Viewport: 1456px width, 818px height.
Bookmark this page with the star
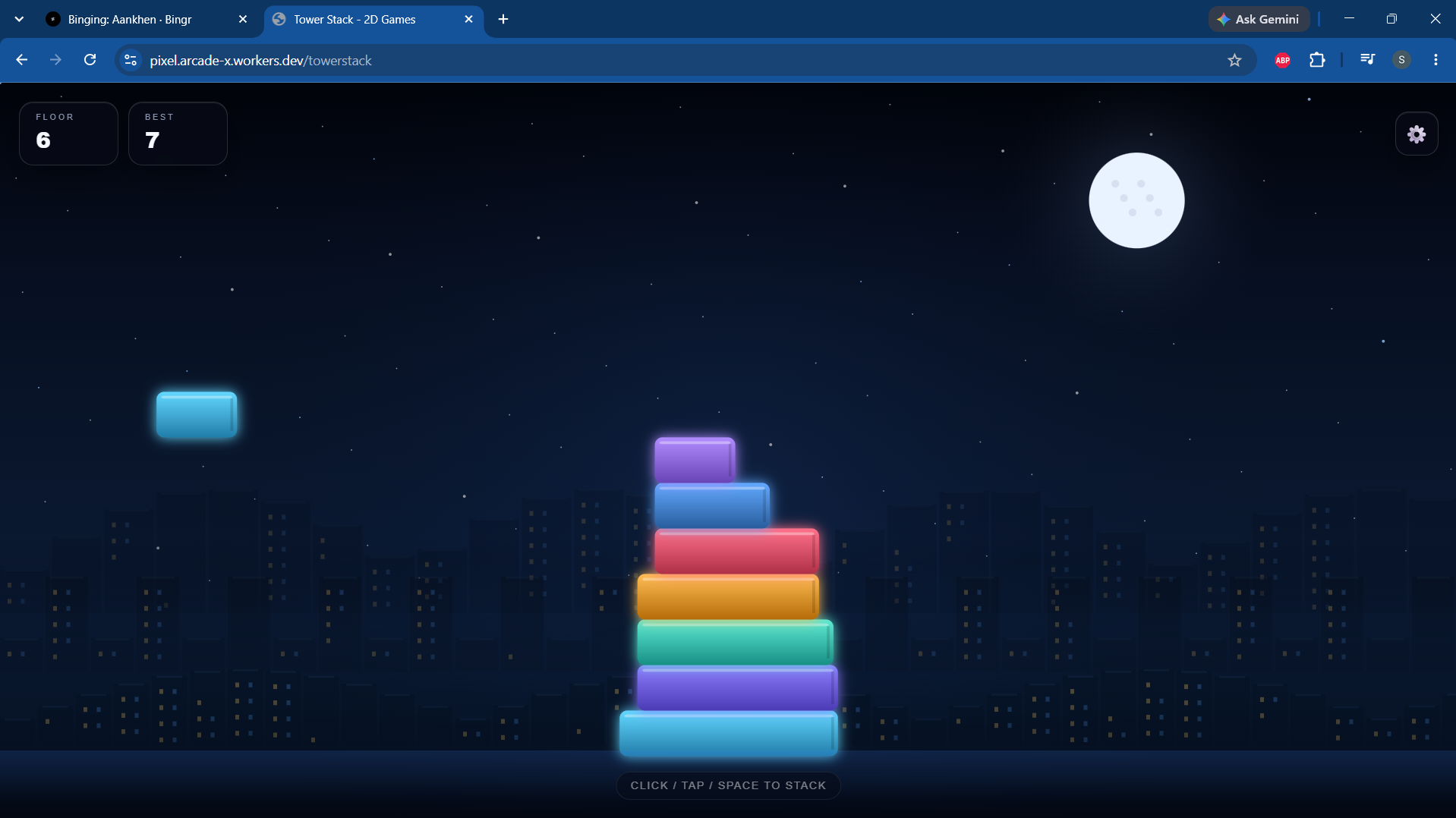[1234, 60]
